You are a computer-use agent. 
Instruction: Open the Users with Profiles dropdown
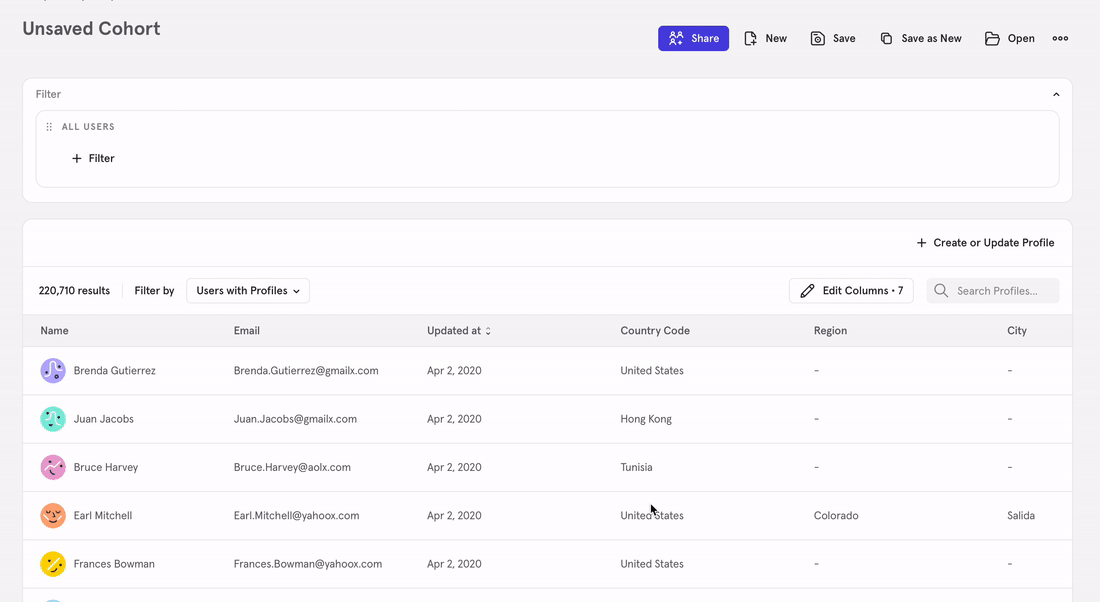pos(247,290)
